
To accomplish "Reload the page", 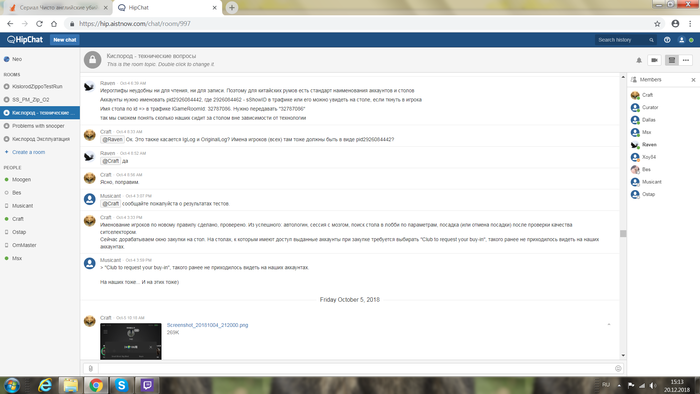I will 39,24.
